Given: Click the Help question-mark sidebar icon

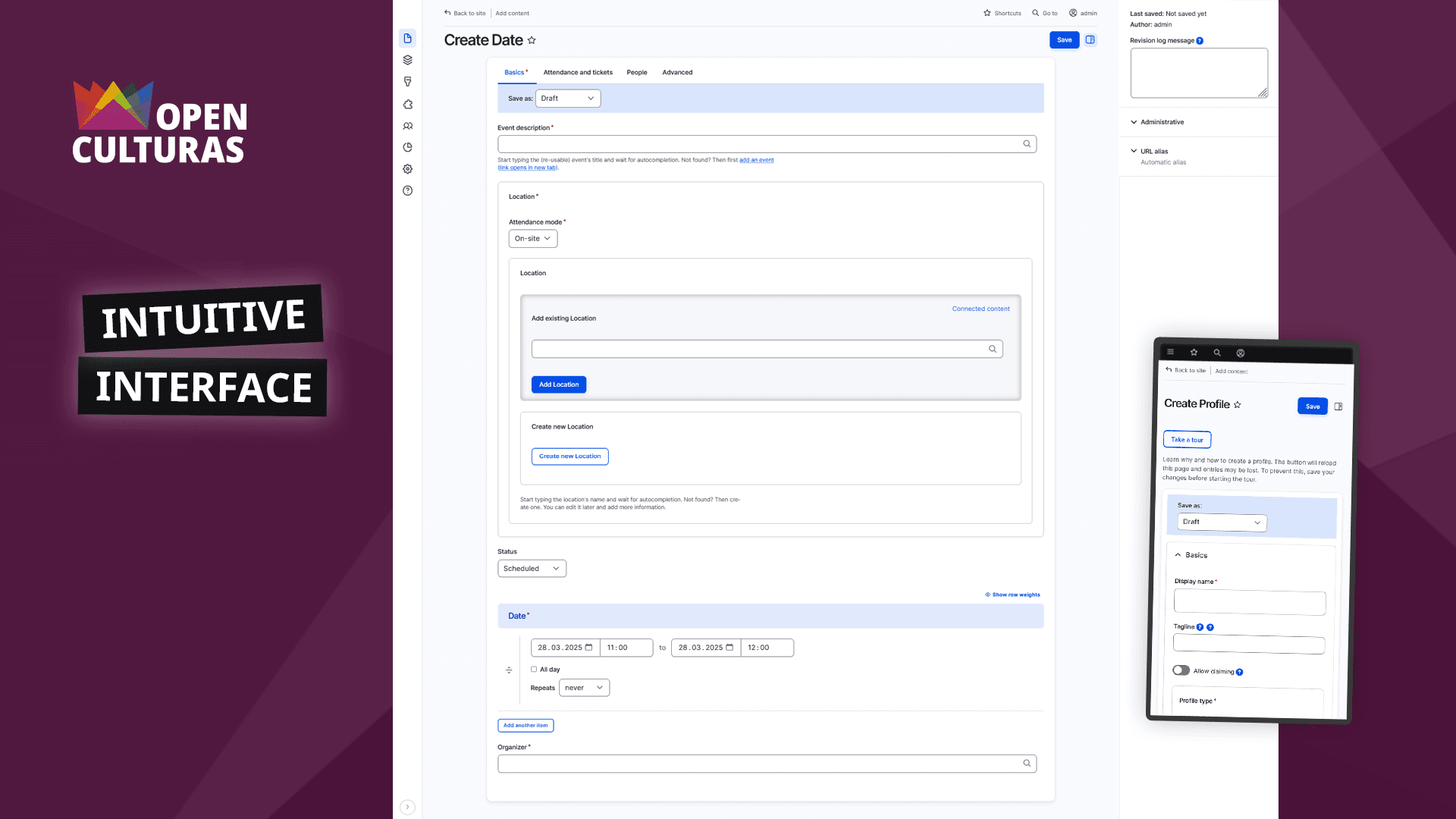Looking at the screenshot, I should pos(407,190).
